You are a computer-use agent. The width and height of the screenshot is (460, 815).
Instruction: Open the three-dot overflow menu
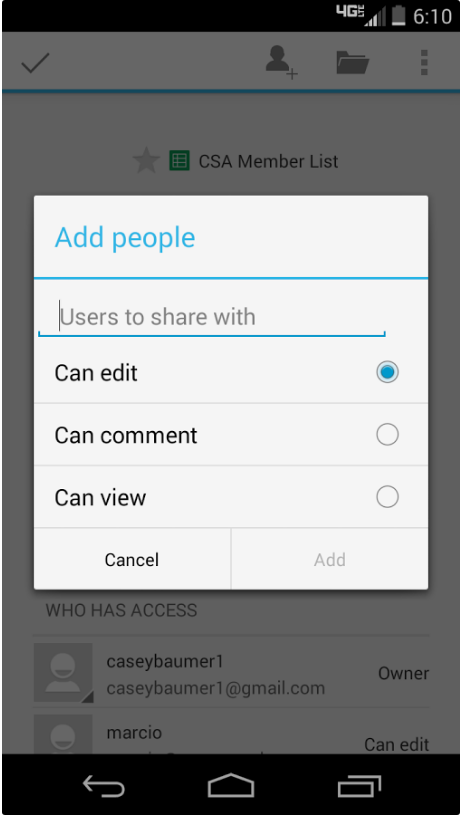pyautogui.click(x=424, y=63)
